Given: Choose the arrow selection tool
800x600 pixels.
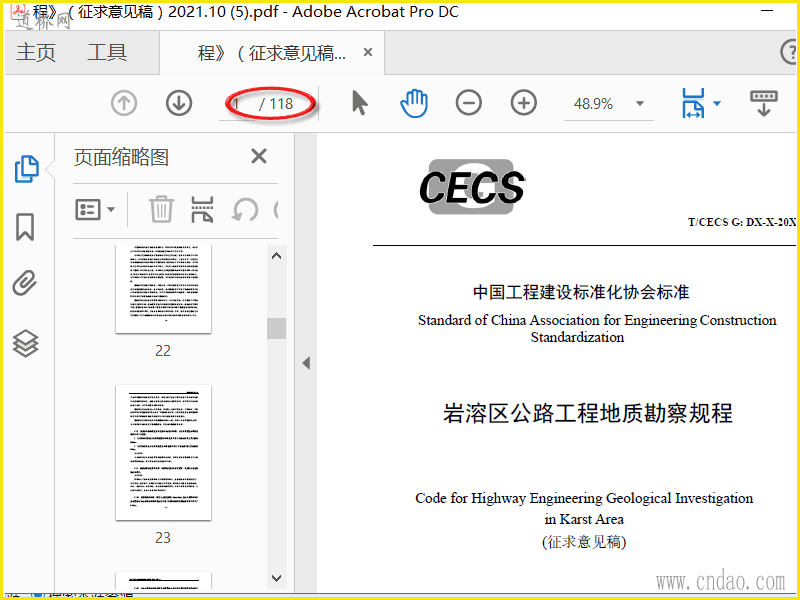Looking at the screenshot, I should 360,103.
